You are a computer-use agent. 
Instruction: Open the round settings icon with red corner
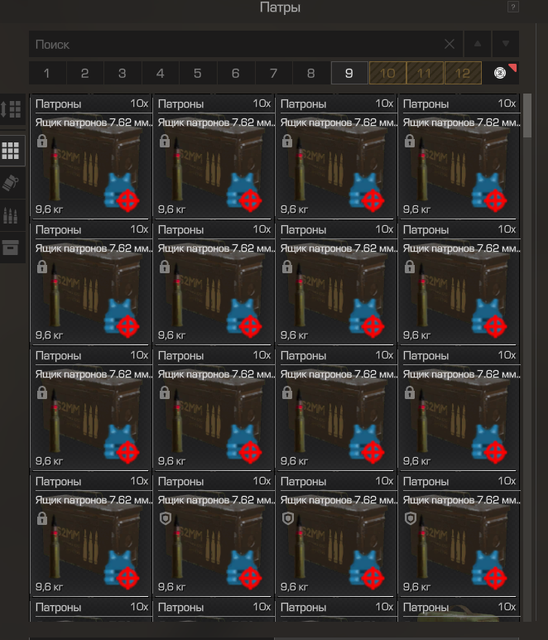[x=500, y=73]
